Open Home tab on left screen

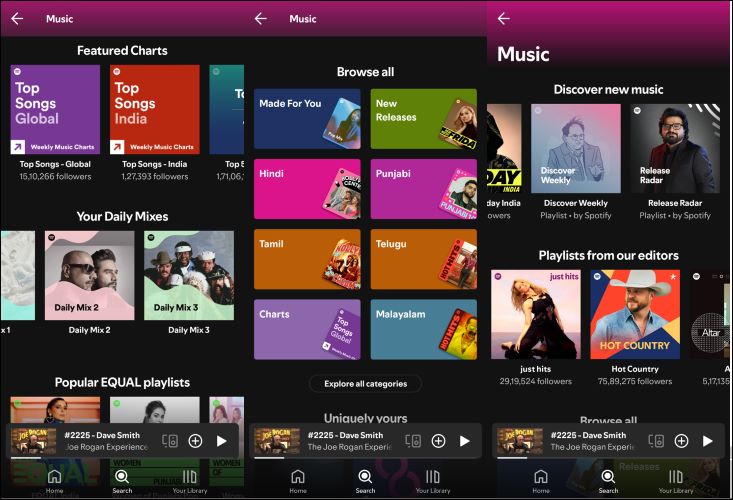pos(55,481)
